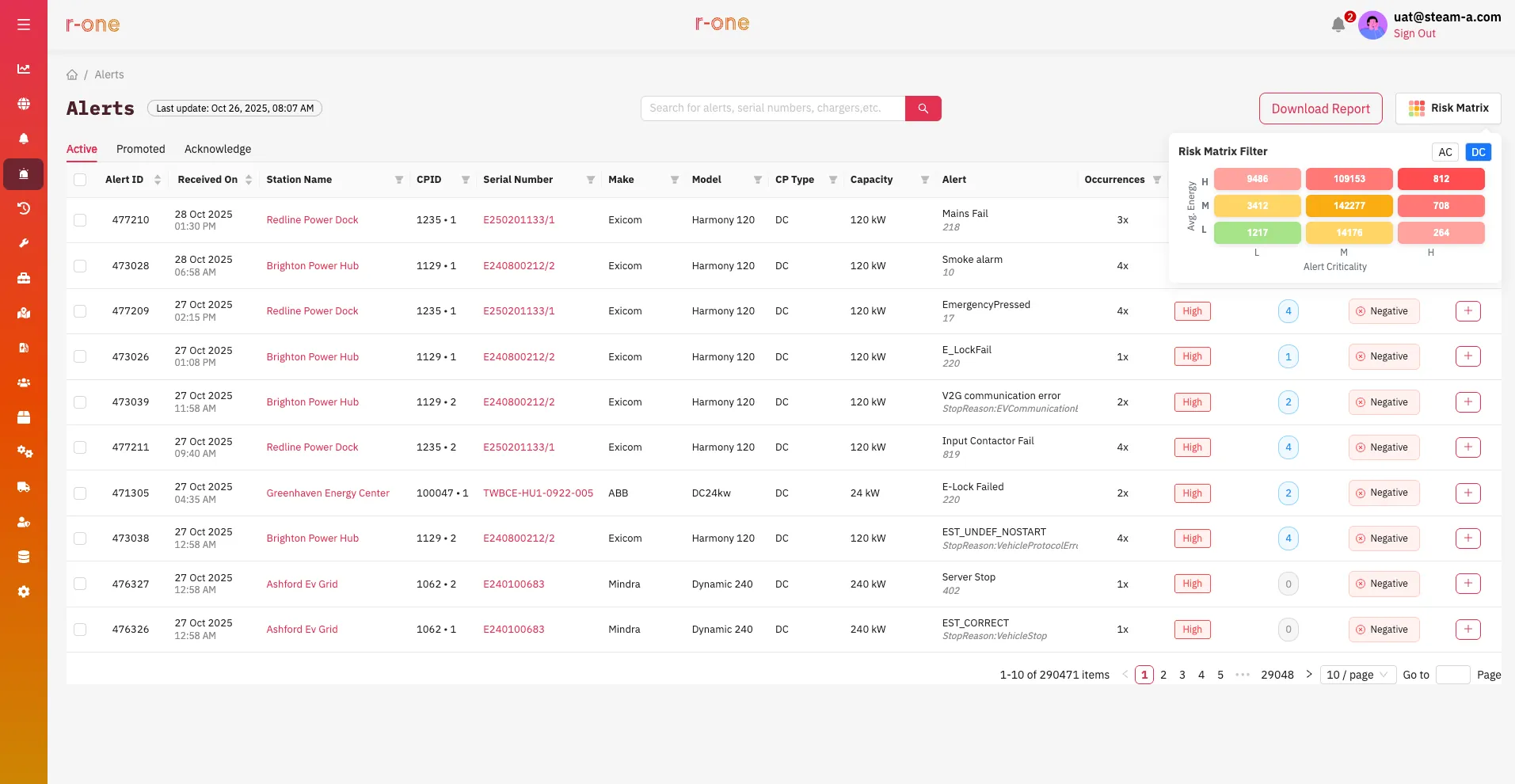This screenshot has width=1515, height=784.
Task: Open the globe sidebar icon
Action: pos(24,104)
